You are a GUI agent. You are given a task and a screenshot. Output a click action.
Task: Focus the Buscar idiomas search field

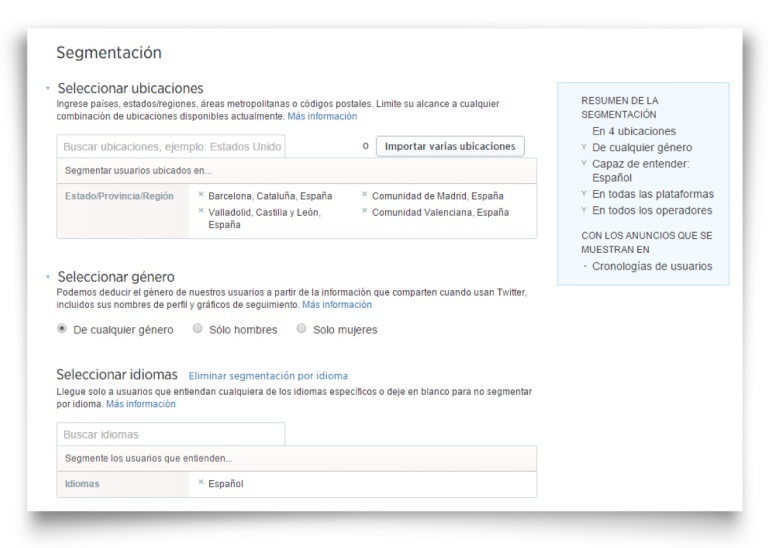pyautogui.click(x=171, y=434)
